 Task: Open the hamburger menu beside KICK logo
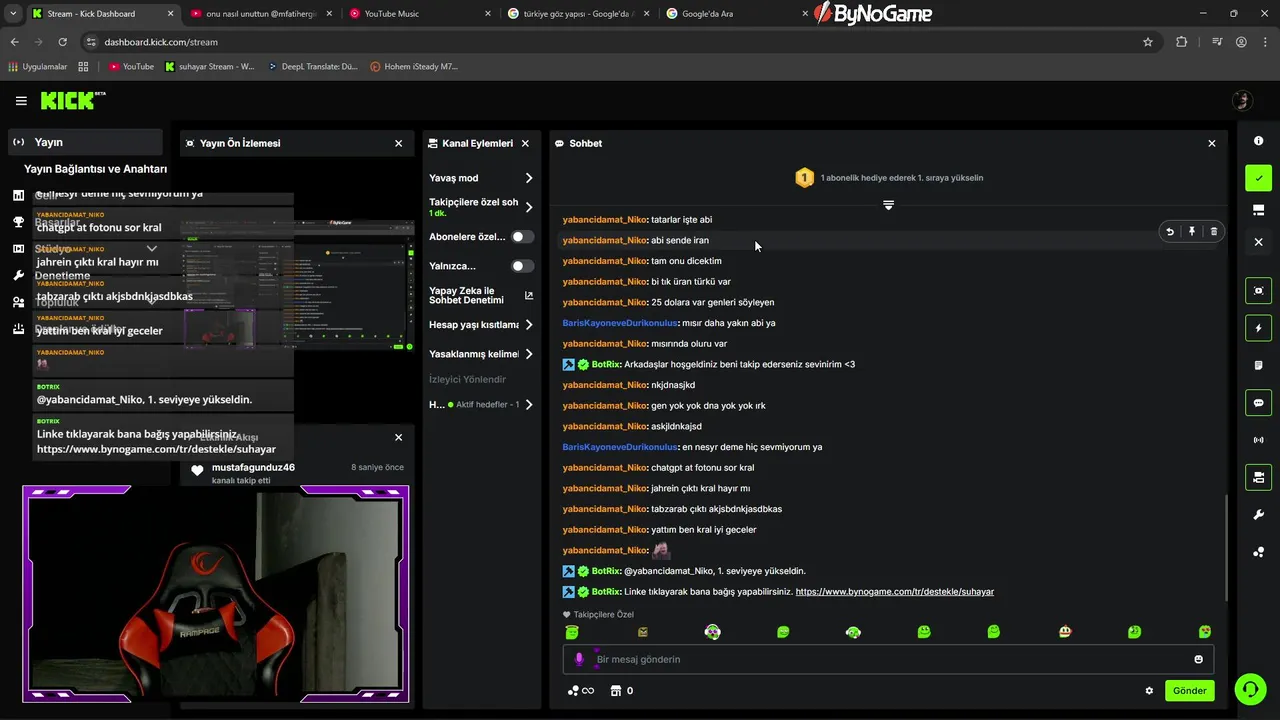(x=21, y=101)
